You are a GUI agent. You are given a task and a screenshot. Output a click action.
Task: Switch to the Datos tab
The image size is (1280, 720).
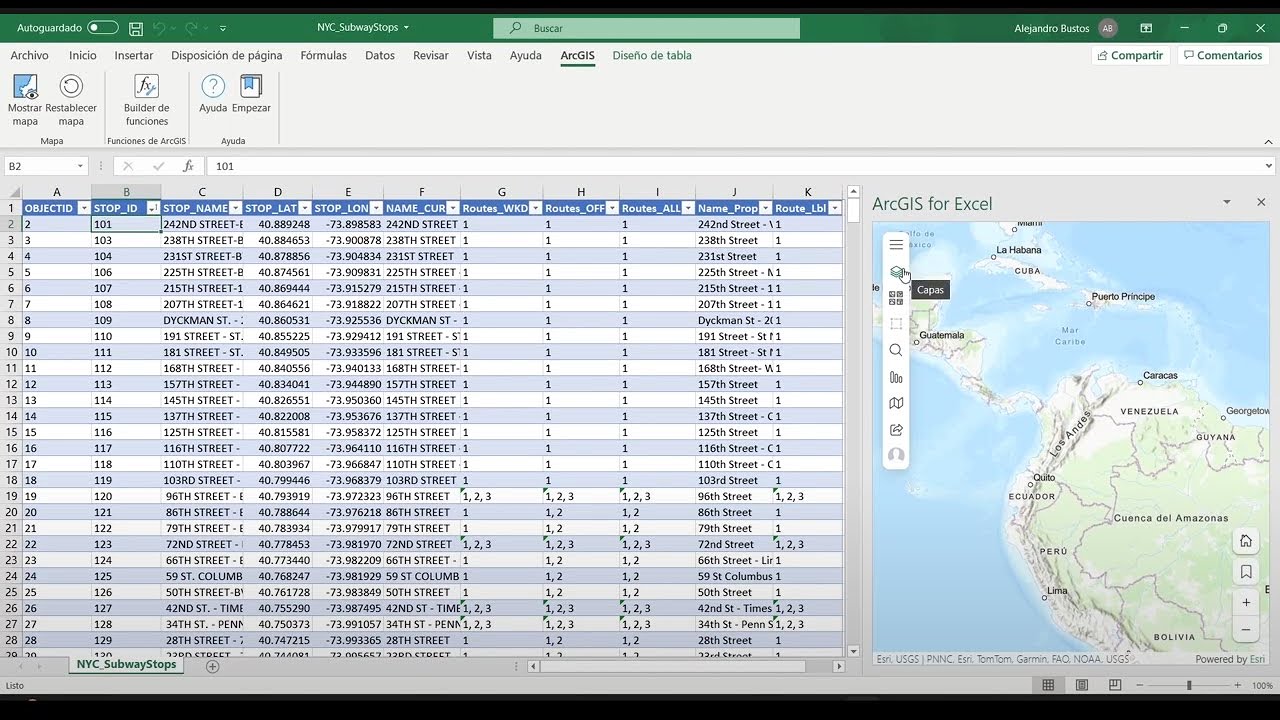[x=380, y=55]
